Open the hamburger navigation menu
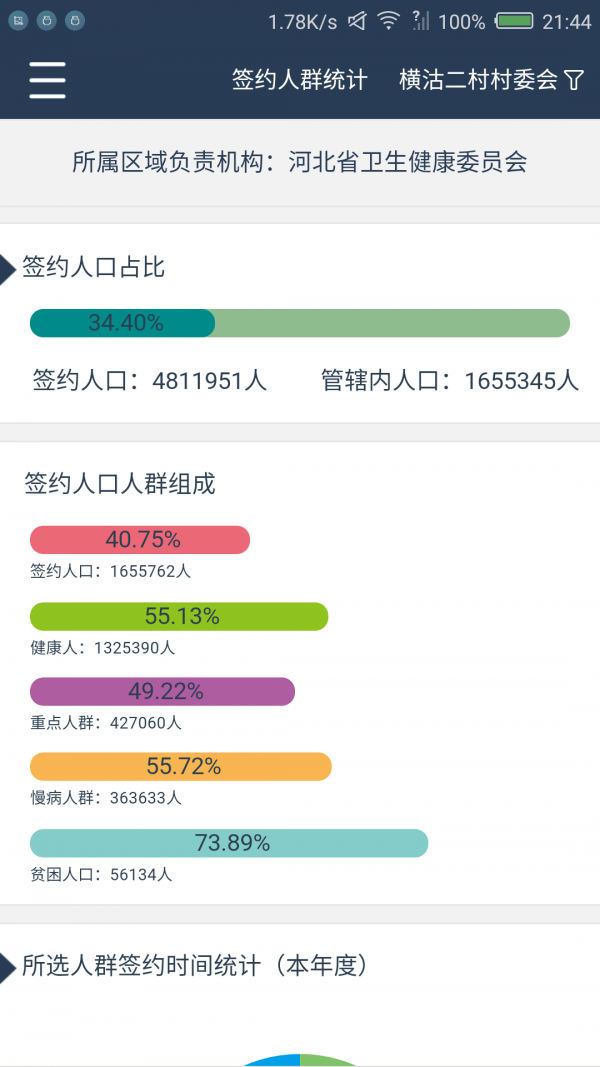The width and height of the screenshot is (600, 1067). coord(48,80)
